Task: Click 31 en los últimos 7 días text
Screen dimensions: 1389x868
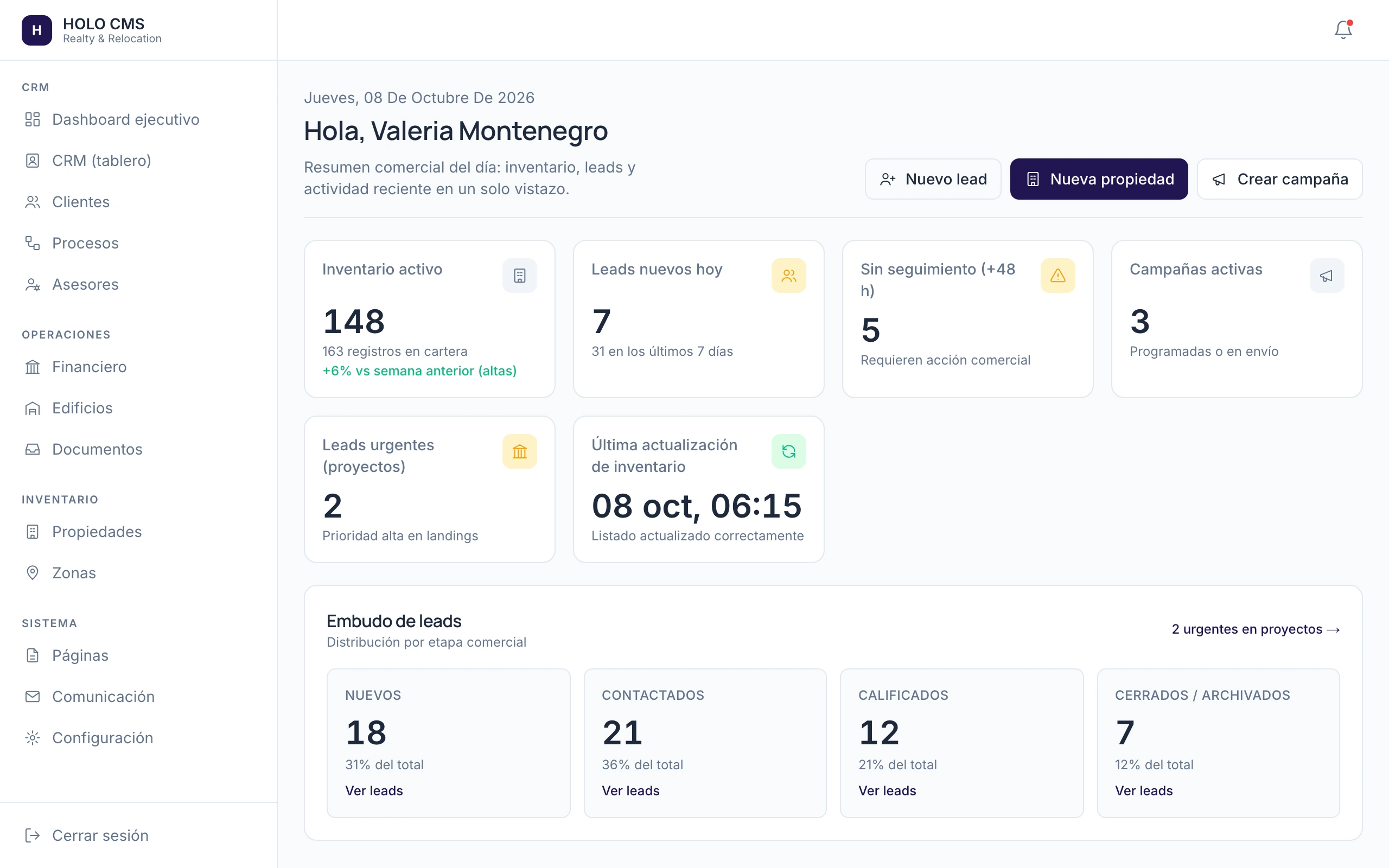Action: 662,352
